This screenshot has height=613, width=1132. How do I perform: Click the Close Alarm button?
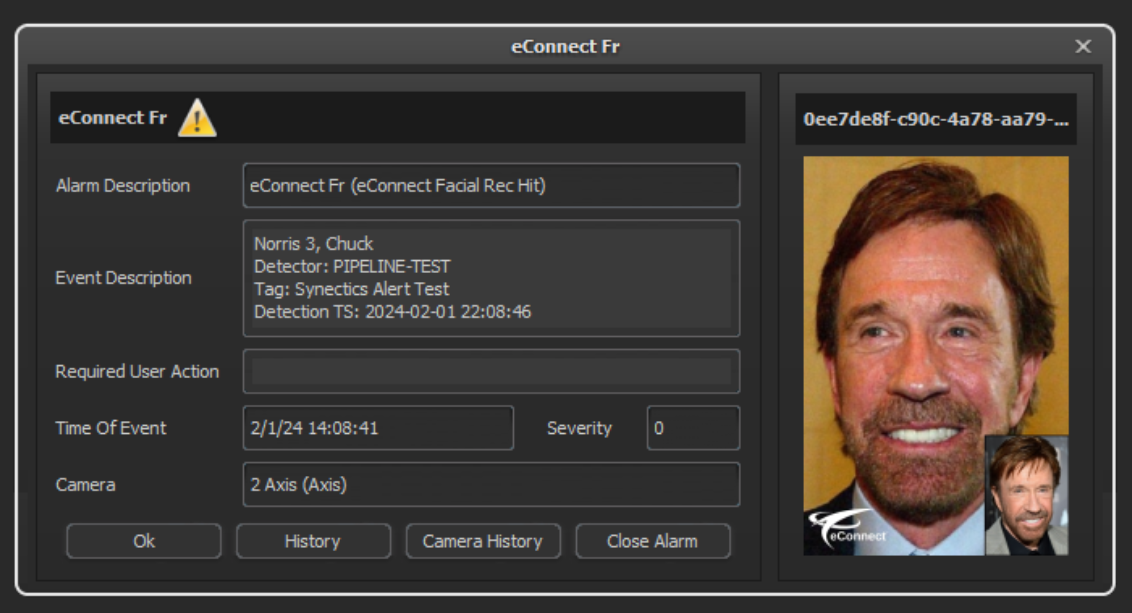(x=652, y=541)
